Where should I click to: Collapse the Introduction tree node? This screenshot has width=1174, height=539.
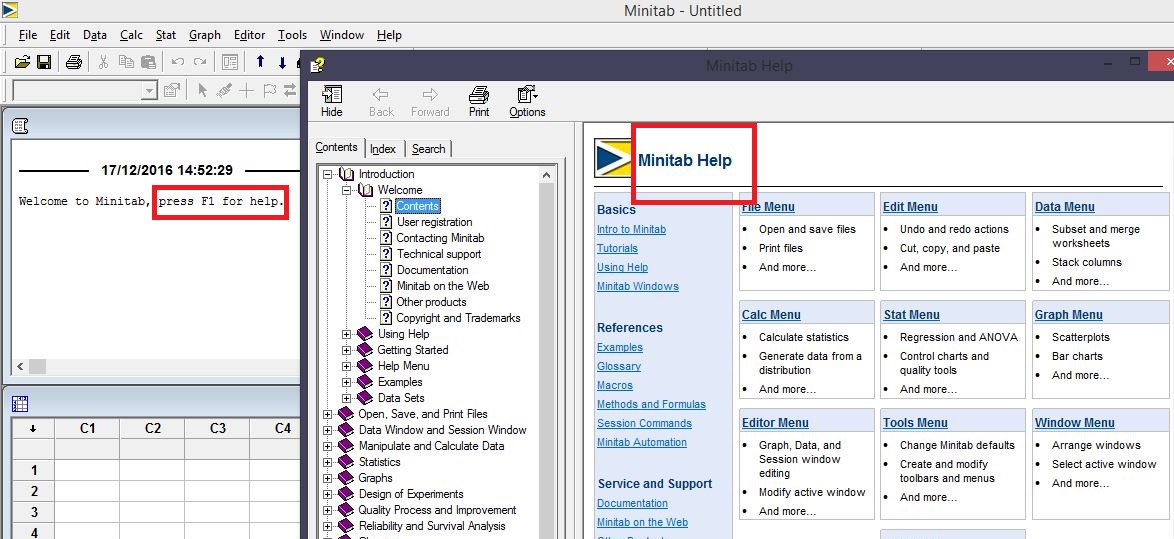click(x=327, y=174)
